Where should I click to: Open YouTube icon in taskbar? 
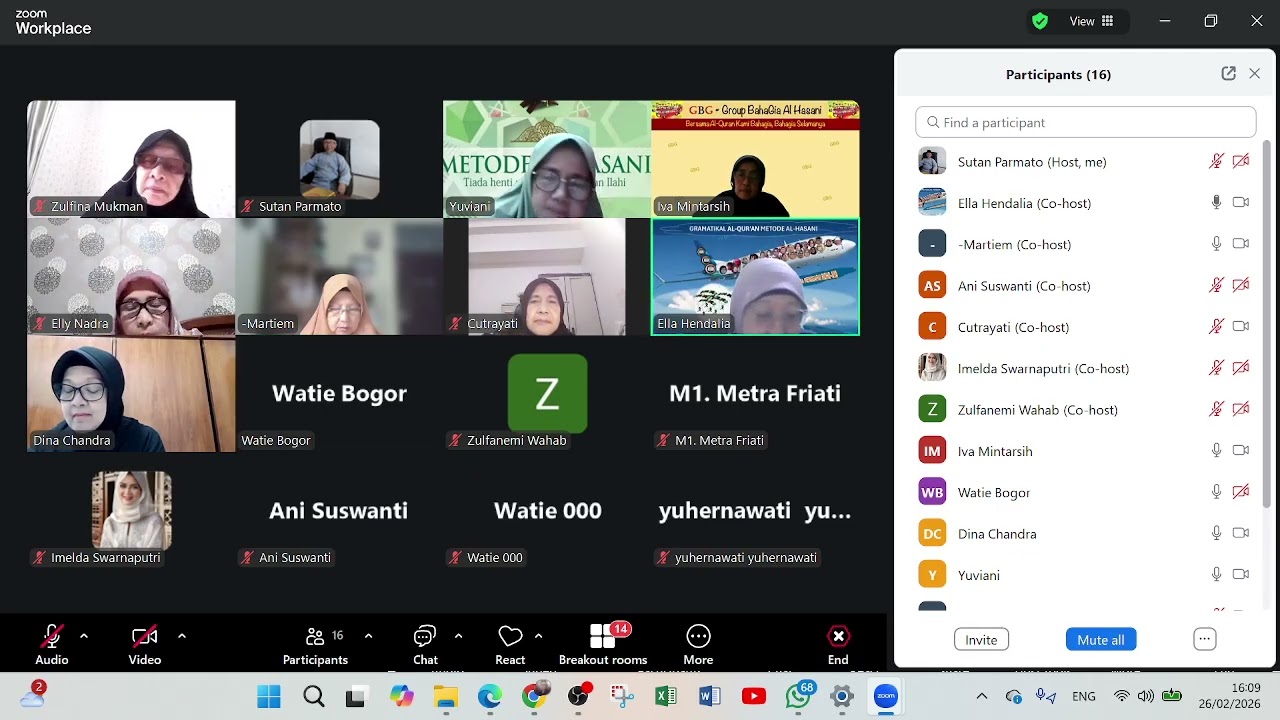coord(754,696)
